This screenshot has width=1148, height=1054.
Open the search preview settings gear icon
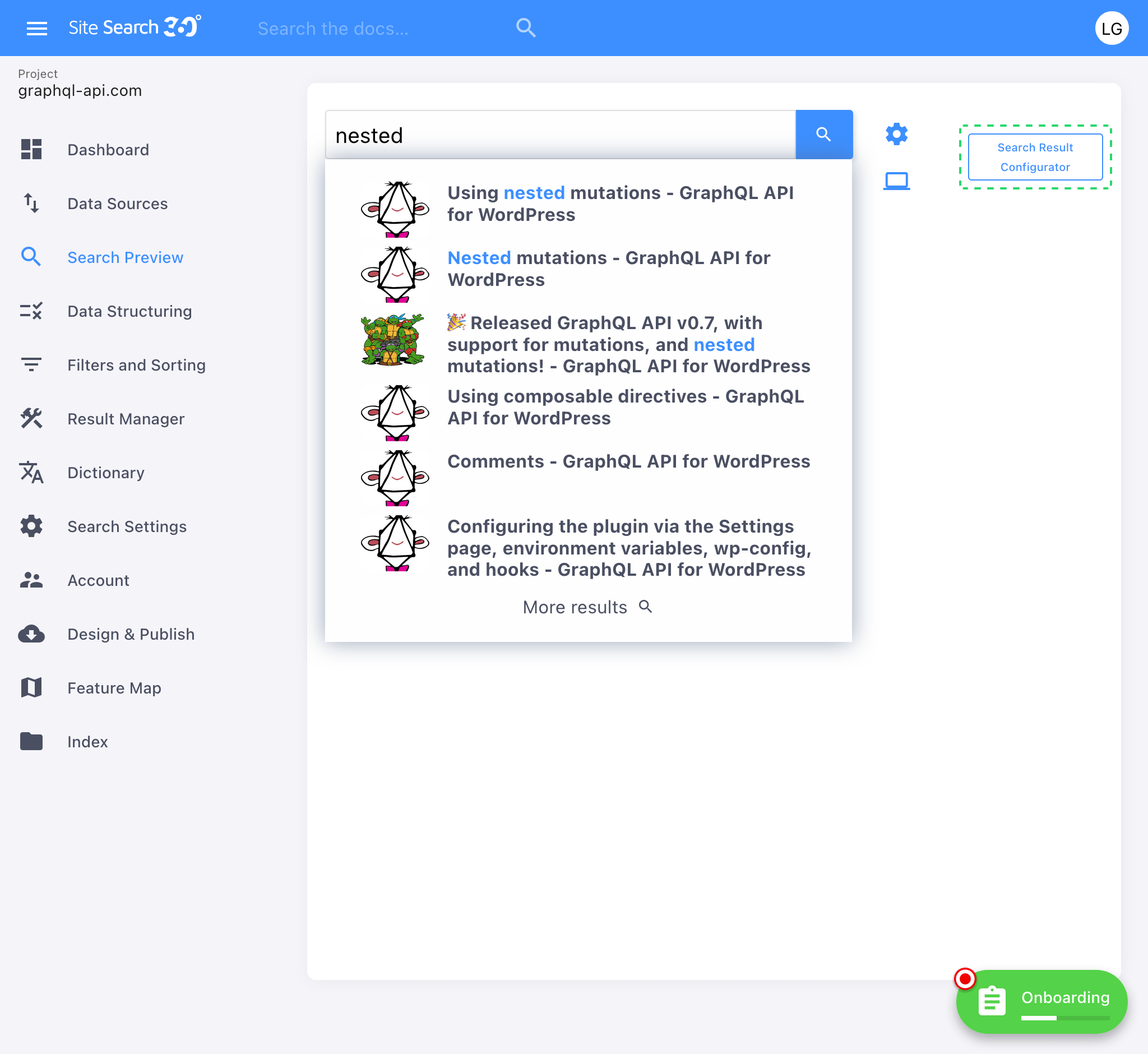pos(896,133)
